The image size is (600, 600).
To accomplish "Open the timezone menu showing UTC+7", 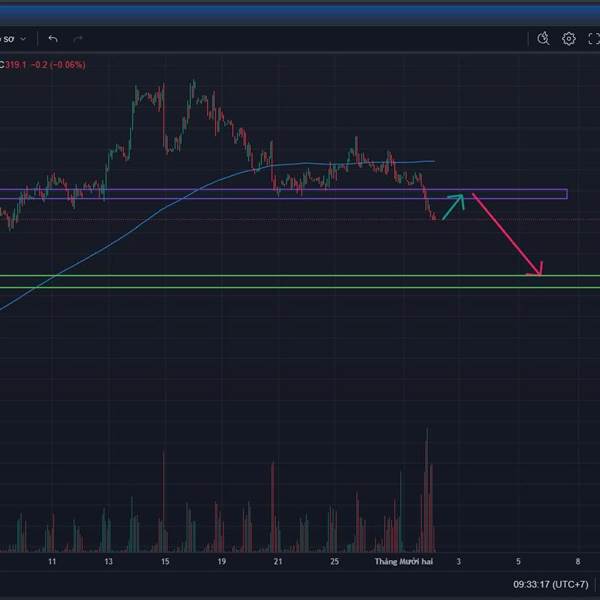I will (549, 584).
